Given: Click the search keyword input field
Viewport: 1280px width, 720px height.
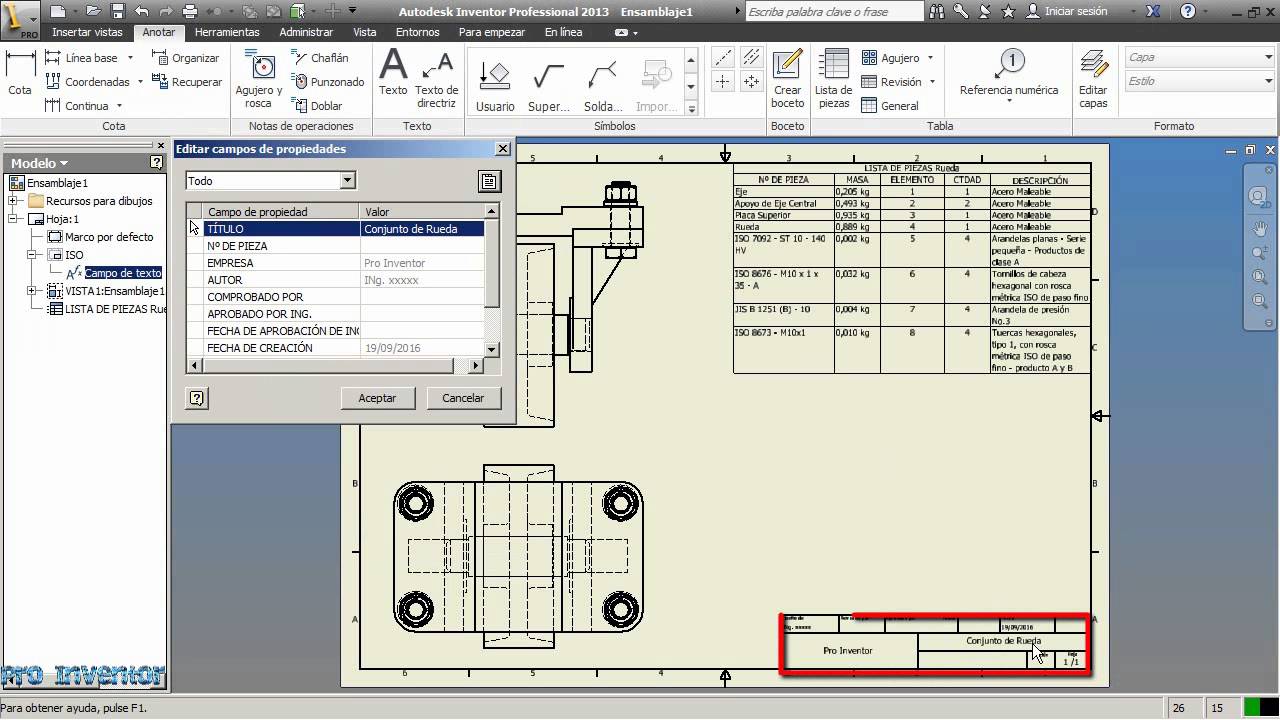Looking at the screenshot, I should [834, 12].
